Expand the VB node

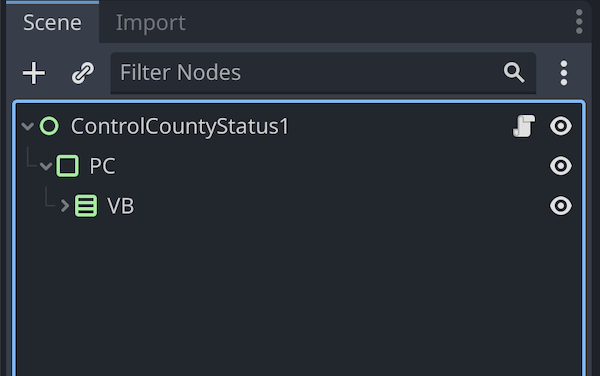[65, 206]
